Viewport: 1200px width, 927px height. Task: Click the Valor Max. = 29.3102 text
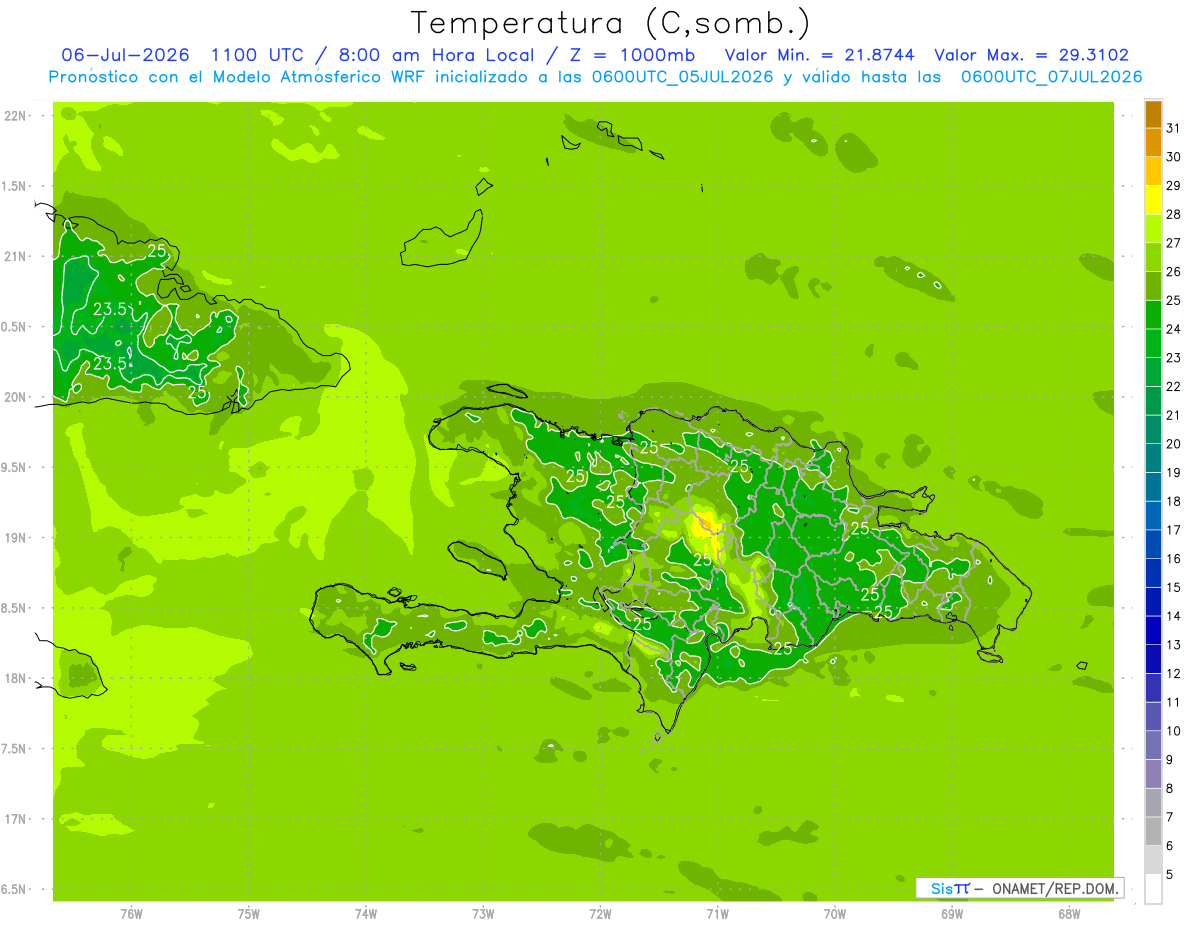click(1031, 55)
